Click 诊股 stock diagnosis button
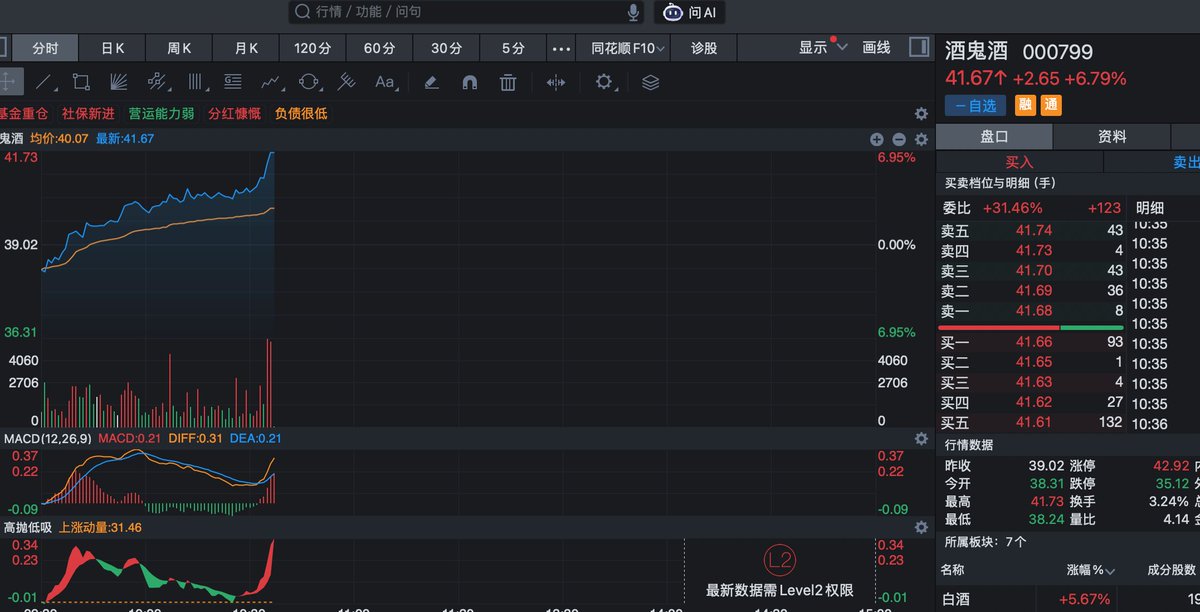Image resolution: width=1200 pixels, height=612 pixels. [704, 48]
